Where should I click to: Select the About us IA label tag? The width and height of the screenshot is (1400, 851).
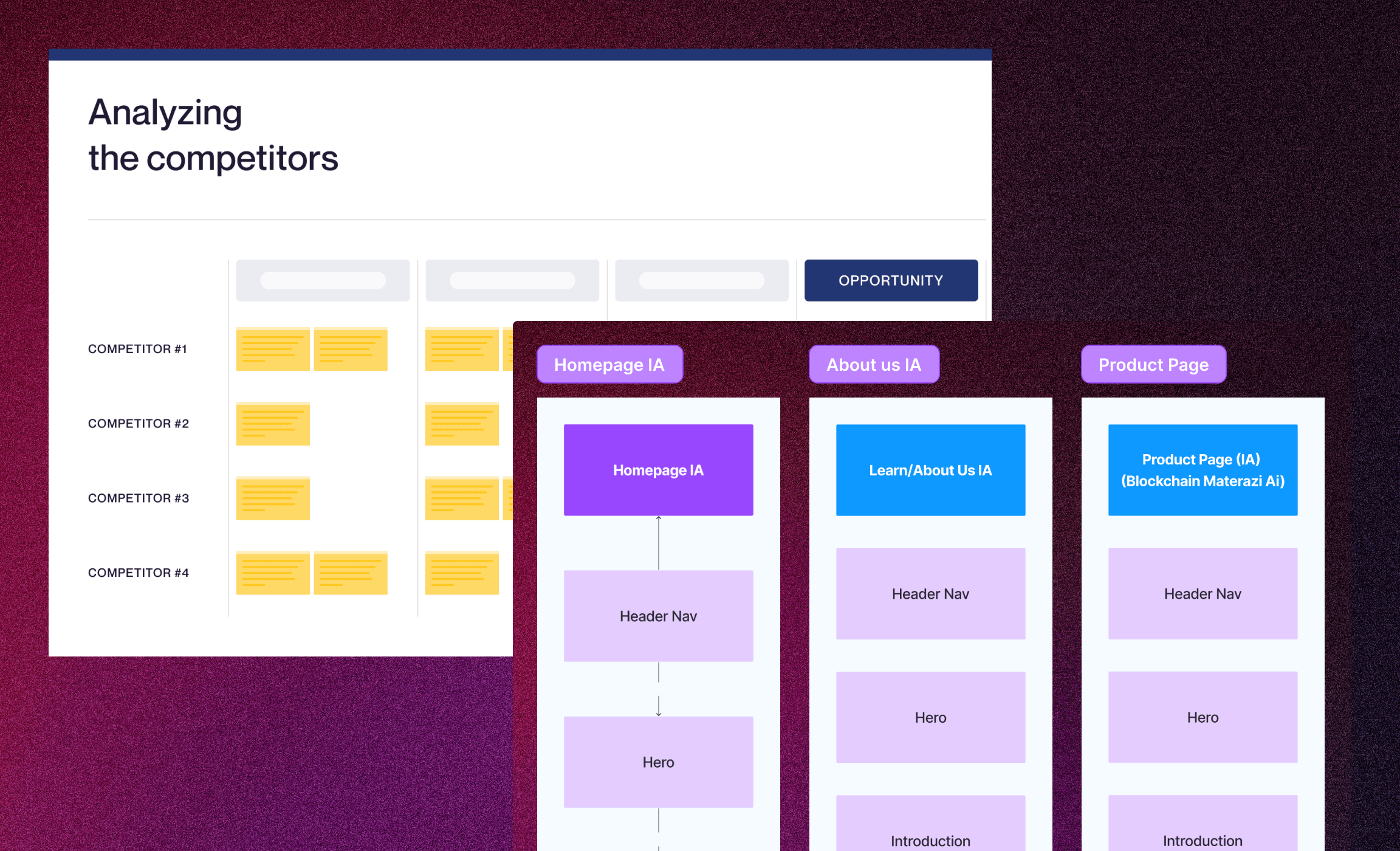point(874,365)
